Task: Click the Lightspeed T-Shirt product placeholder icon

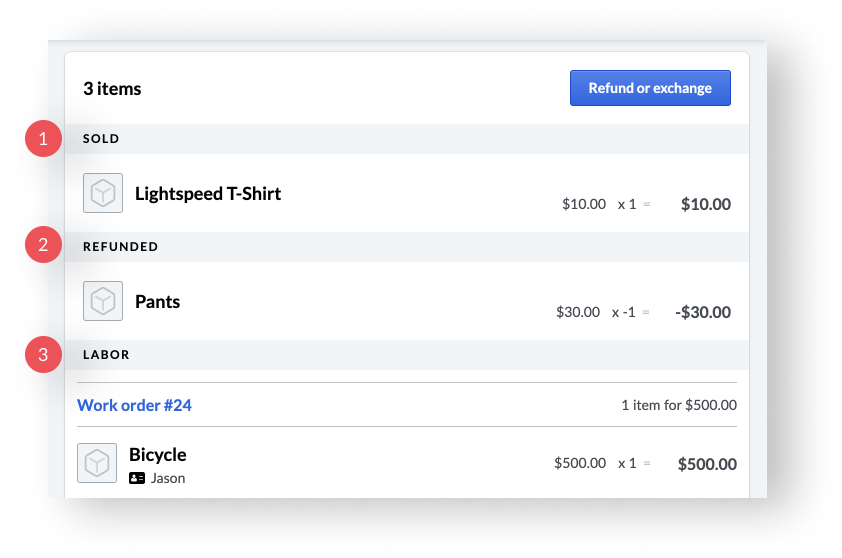Action: tap(103, 193)
